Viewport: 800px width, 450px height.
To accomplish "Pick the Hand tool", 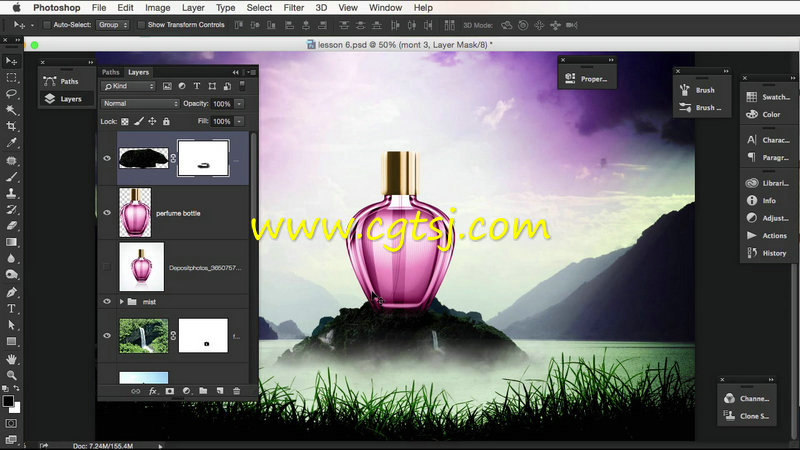I will 11,358.
